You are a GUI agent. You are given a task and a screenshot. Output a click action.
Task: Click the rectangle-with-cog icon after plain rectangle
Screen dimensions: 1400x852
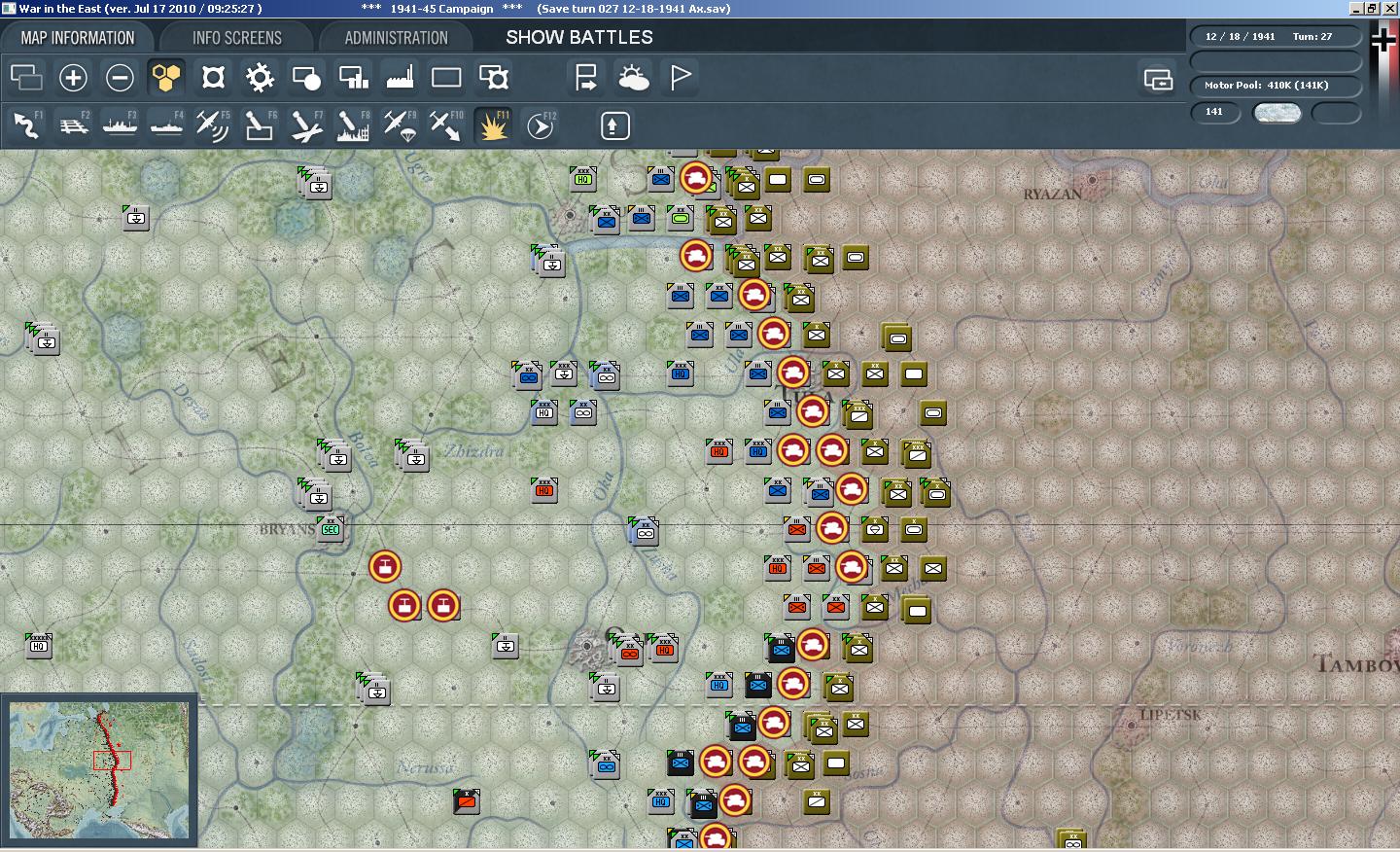point(493,77)
